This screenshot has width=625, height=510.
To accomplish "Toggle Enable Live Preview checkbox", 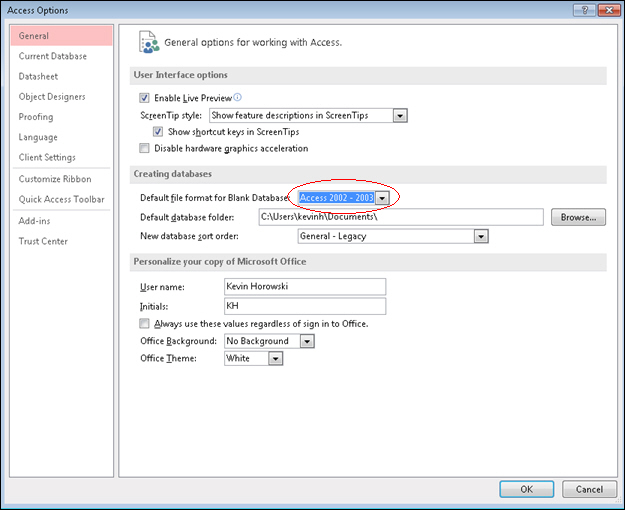I will pos(144,98).
